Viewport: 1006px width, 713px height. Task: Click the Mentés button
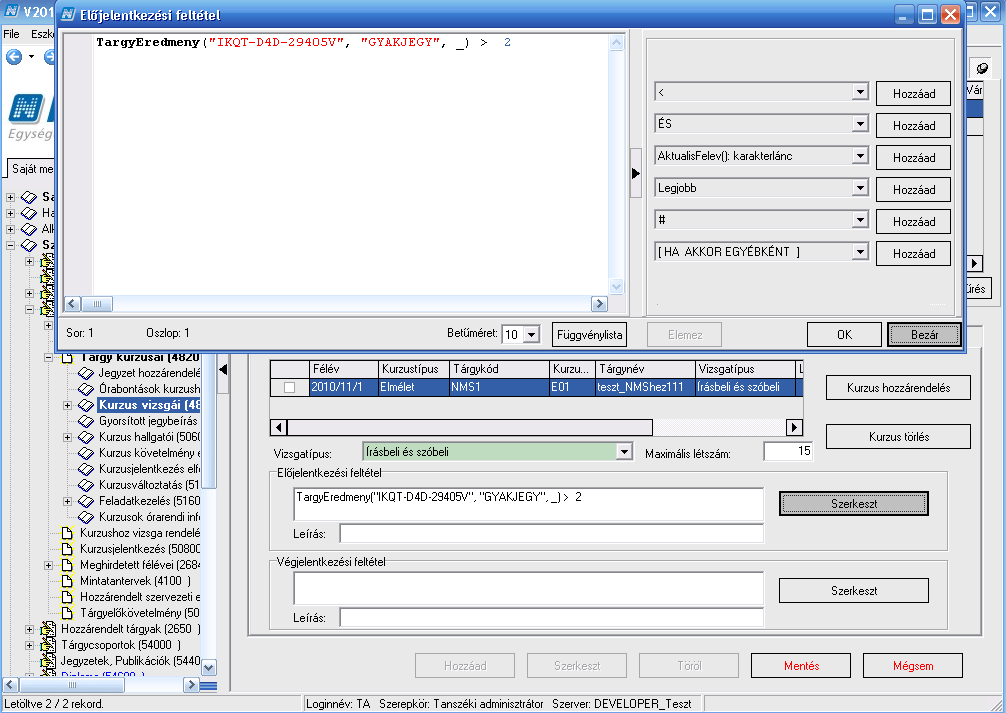click(801, 666)
